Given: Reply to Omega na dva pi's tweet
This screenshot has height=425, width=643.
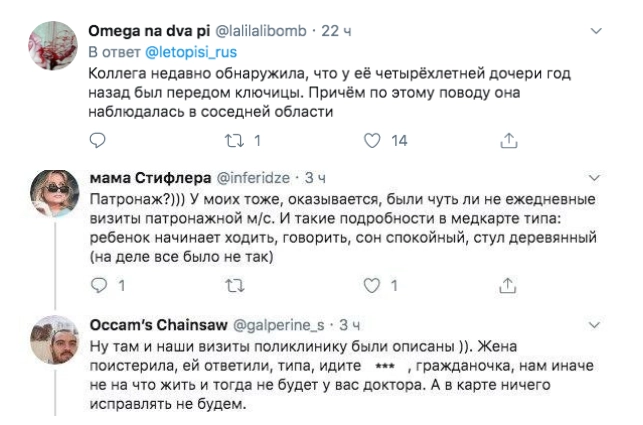Looking at the screenshot, I should point(96,141).
